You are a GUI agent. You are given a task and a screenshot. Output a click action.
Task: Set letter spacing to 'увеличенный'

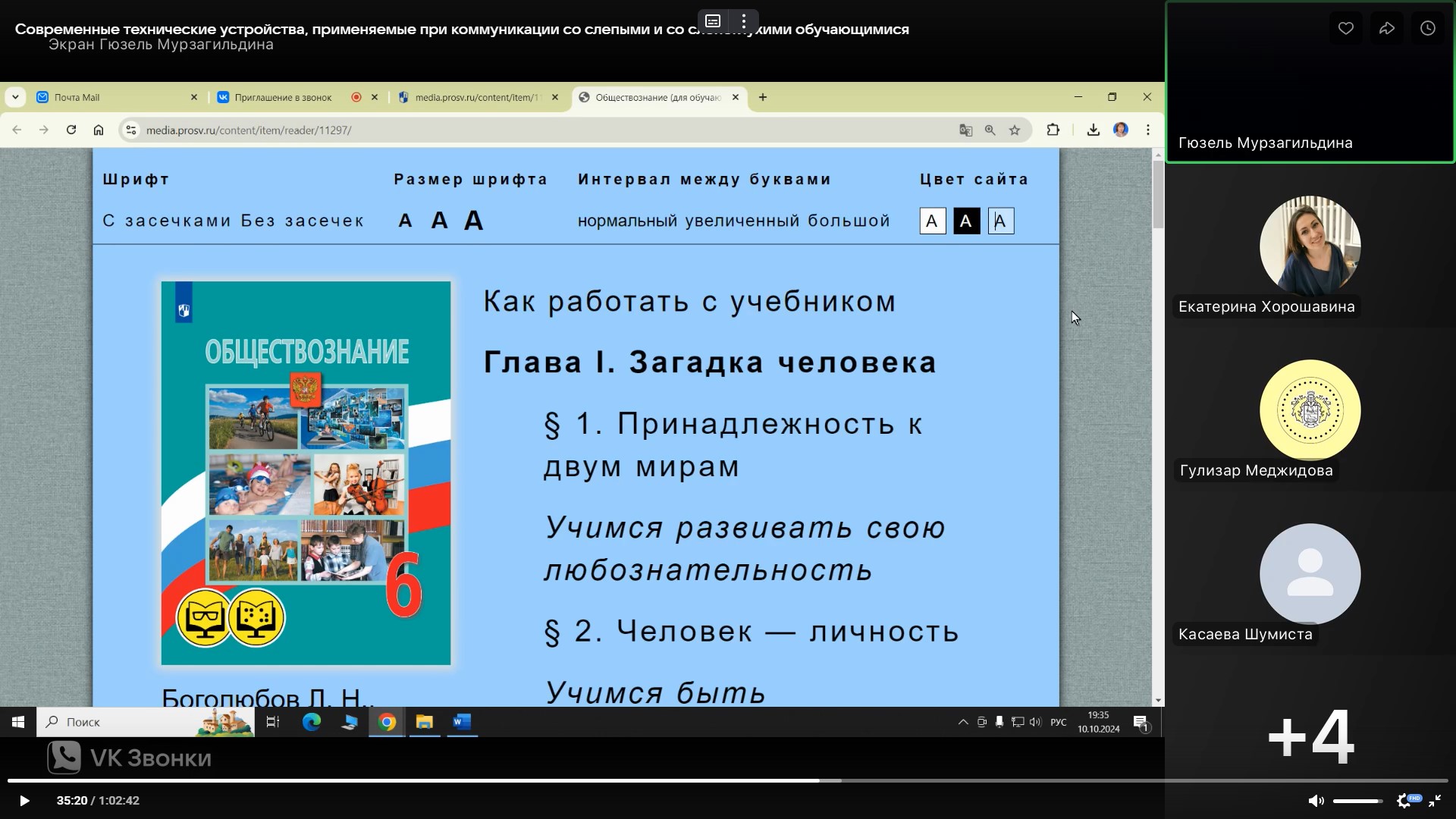click(x=742, y=221)
